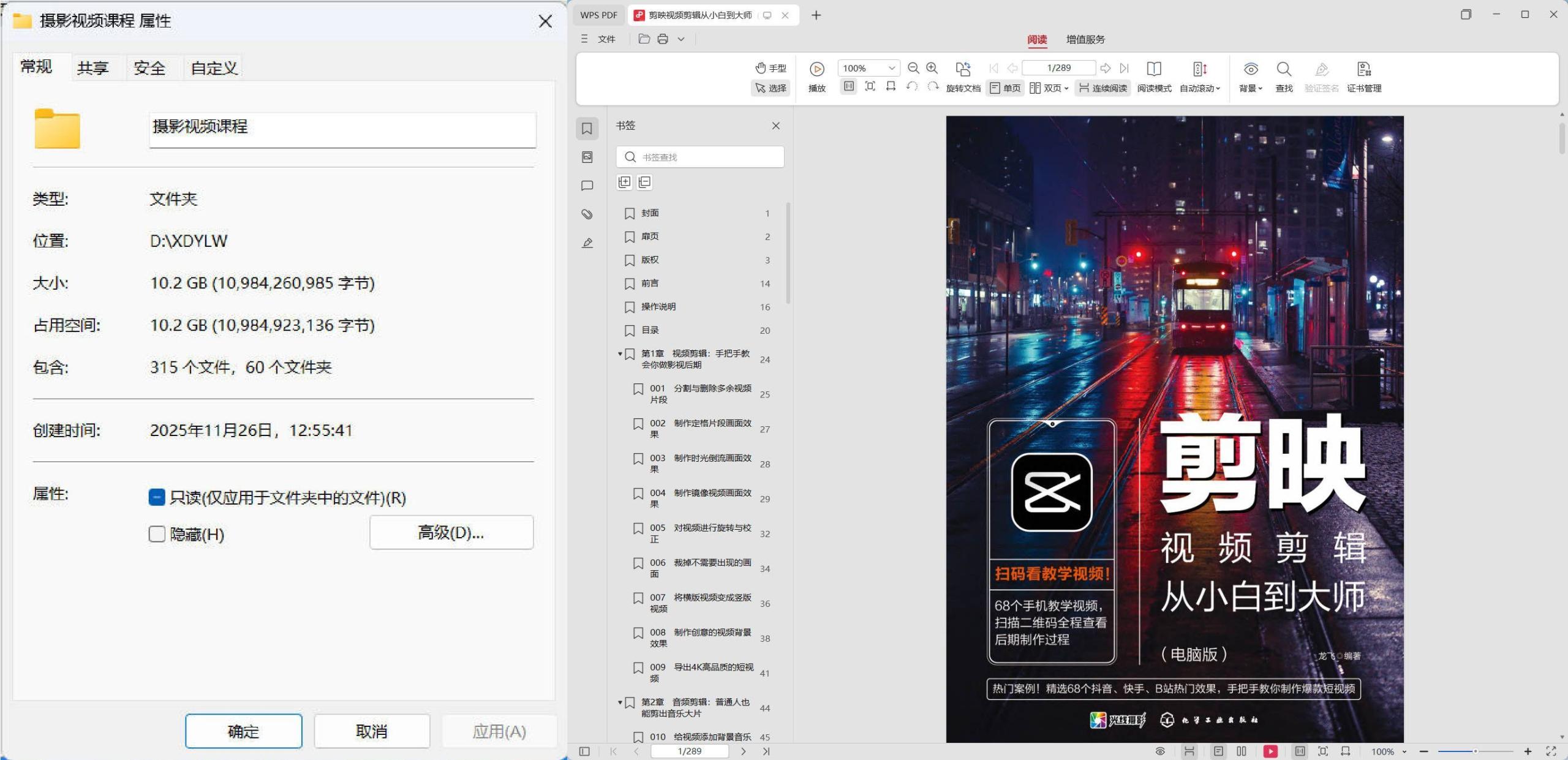Open the annotations comment panel icon
1568x760 pixels.
coord(587,186)
